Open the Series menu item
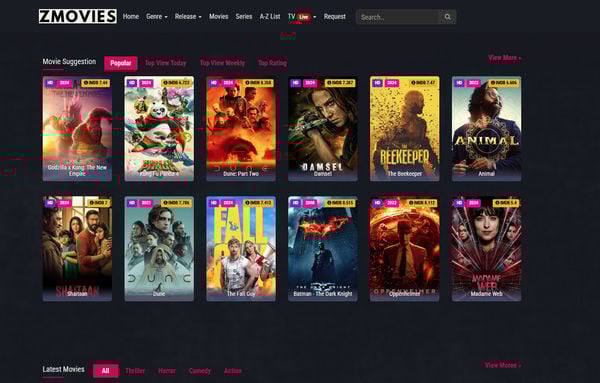This screenshot has height=383, width=600. [x=244, y=17]
